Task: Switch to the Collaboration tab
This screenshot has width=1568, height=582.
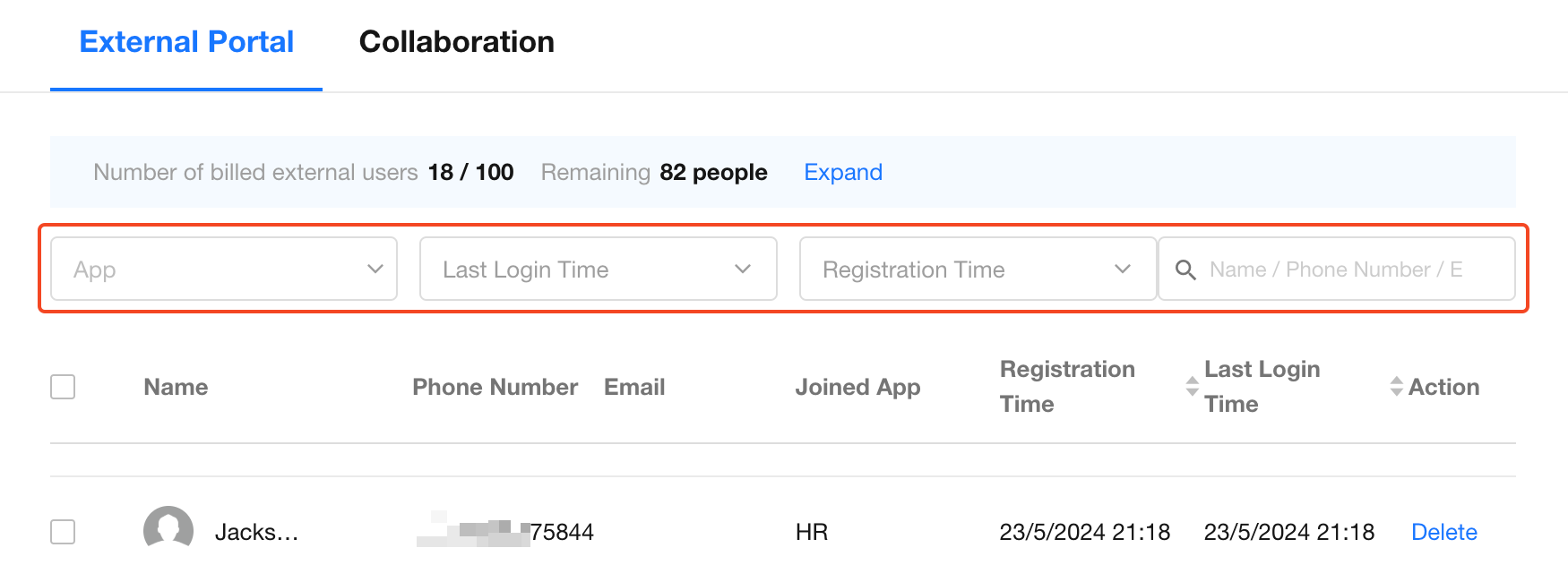Action: click(456, 42)
